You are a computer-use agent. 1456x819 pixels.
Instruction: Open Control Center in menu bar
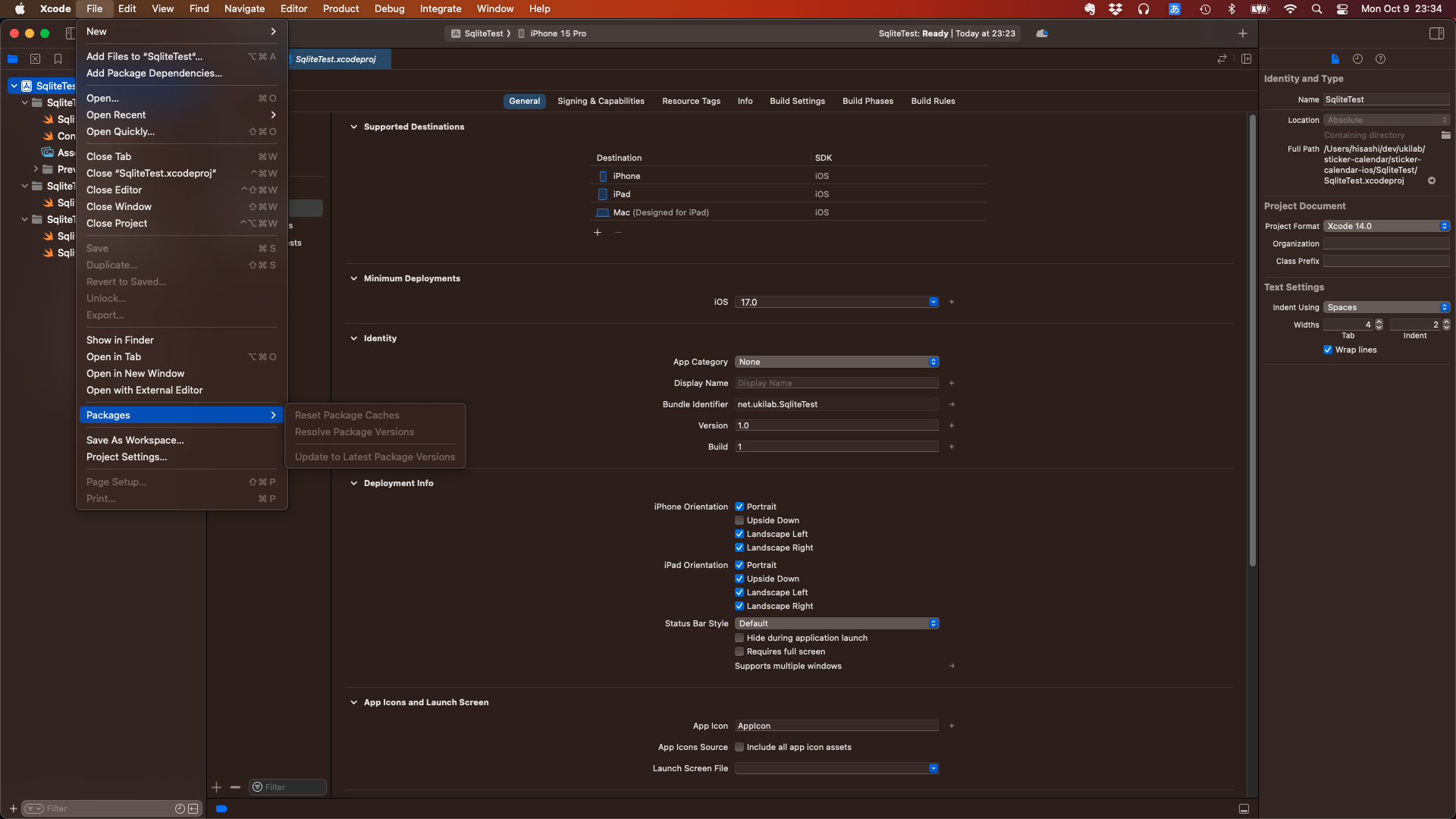point(1342,9)
